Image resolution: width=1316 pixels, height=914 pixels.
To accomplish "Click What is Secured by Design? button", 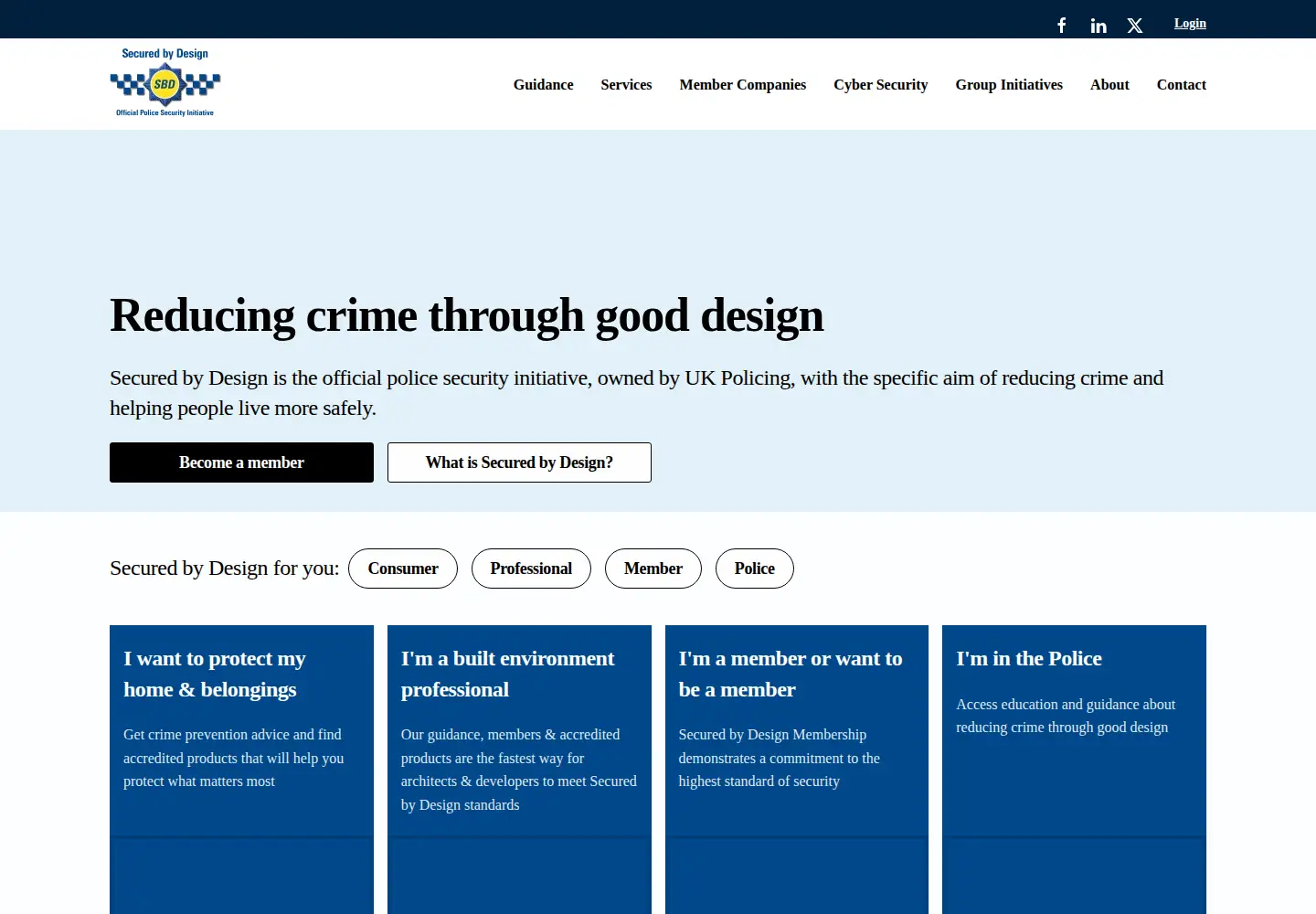I will point(519,462).
